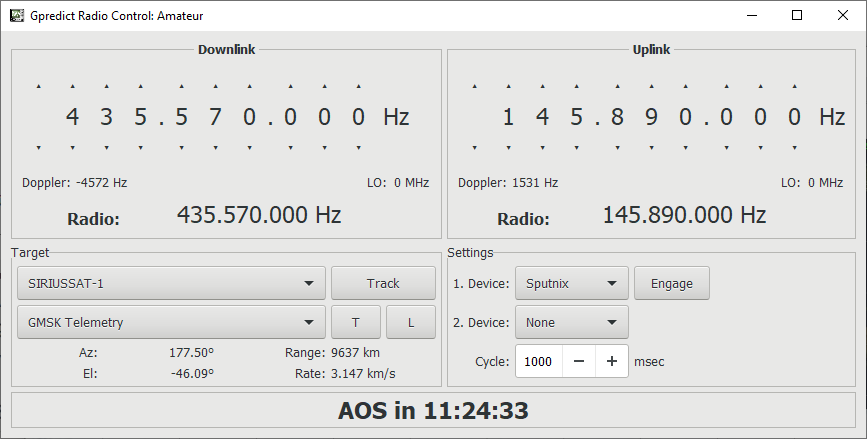
Task: Decrease the cycle time with minus
Action: click(x=579, y=361)
